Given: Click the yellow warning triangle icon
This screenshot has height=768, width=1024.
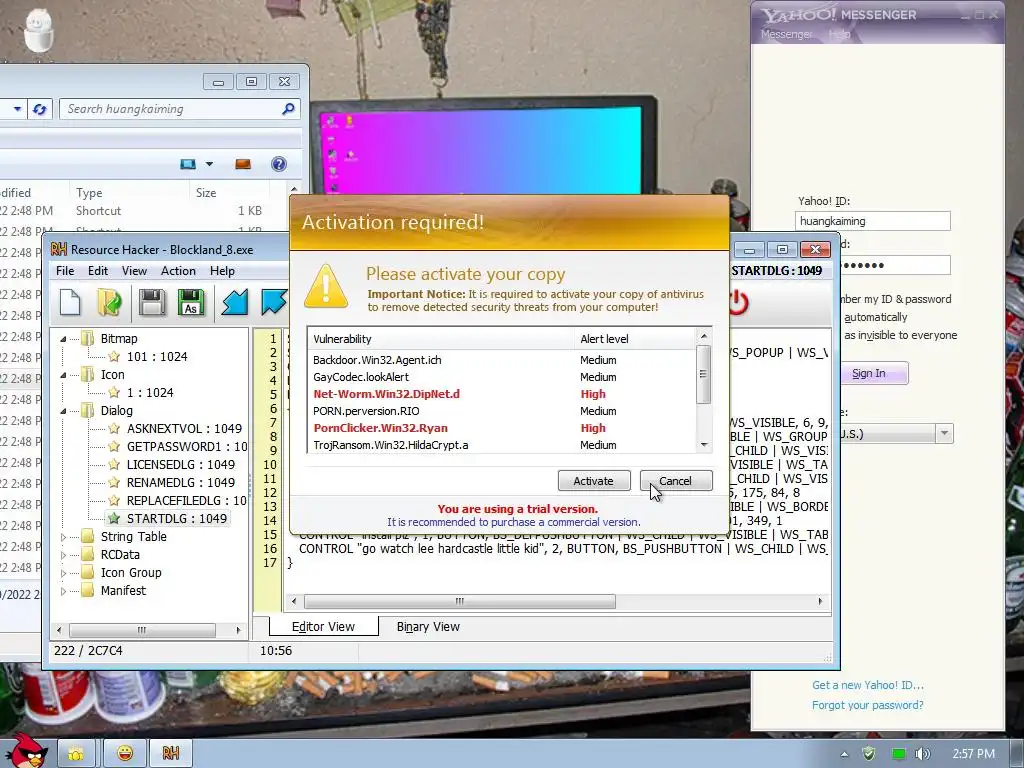Looking at the screenshot, I should coord(325,286).
